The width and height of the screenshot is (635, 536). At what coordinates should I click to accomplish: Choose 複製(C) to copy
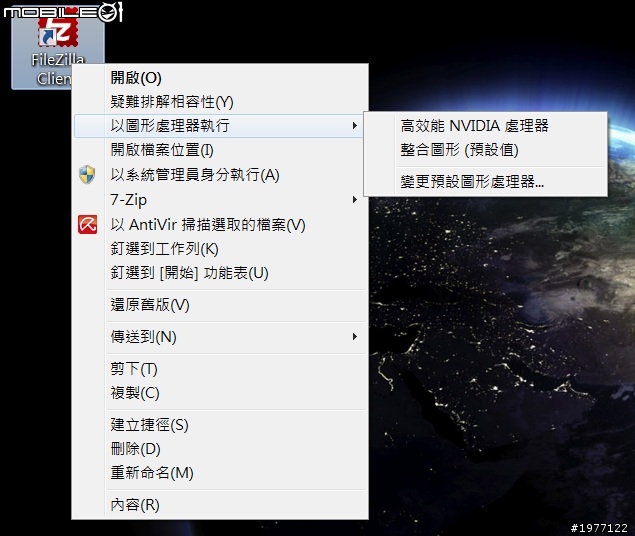tap(220, 393)
